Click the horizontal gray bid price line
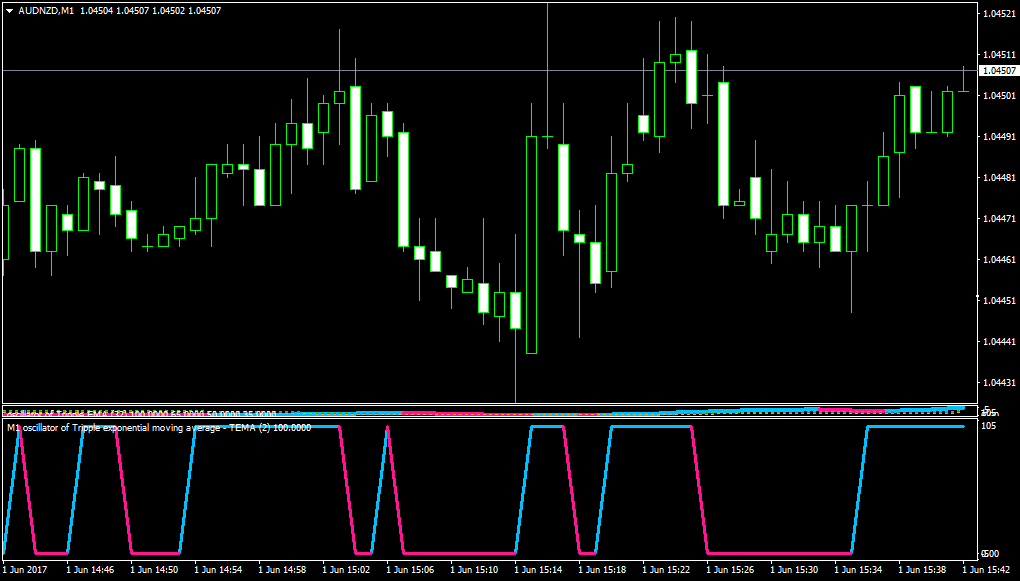Screen dimensions: 1020x581 [489, 70]
